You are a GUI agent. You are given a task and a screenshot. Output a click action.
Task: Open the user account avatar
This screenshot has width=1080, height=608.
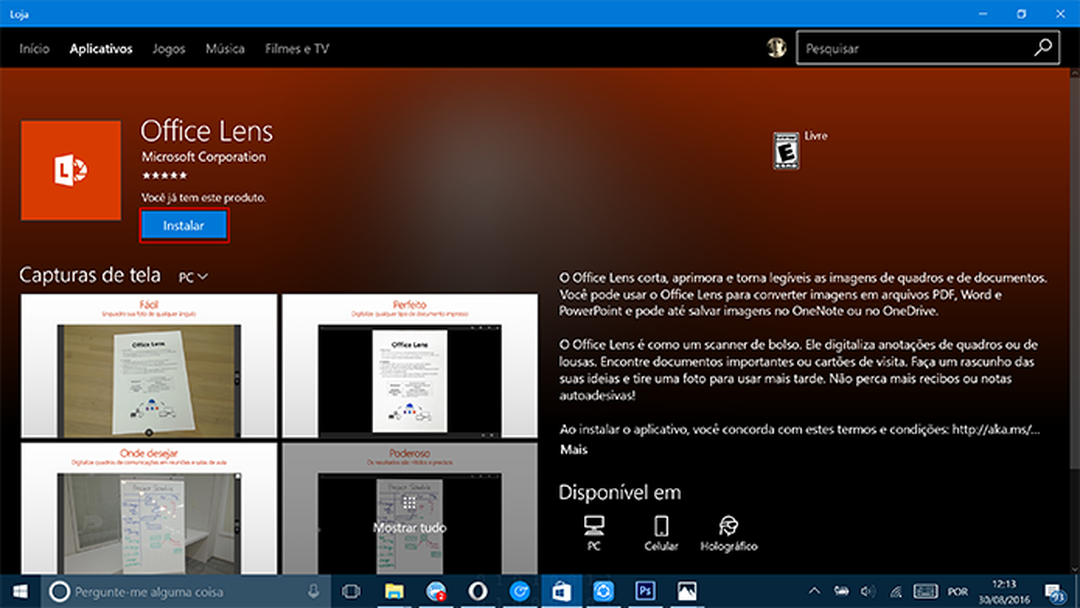pyautogui.click(x=776, y=48)
